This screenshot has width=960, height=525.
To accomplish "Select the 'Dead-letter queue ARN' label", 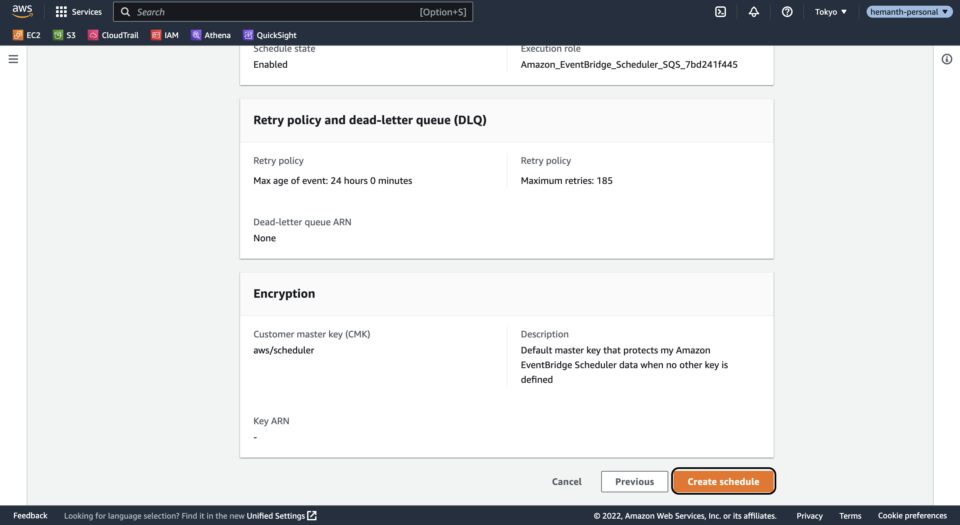I will pos(302,222).
